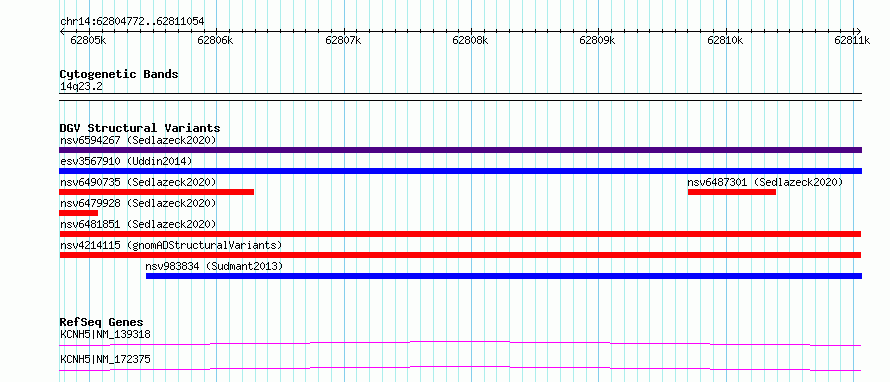Click the 62808k ruler tick label
The height and width of the screenshot is (382, 890).
tap(470, 40)
